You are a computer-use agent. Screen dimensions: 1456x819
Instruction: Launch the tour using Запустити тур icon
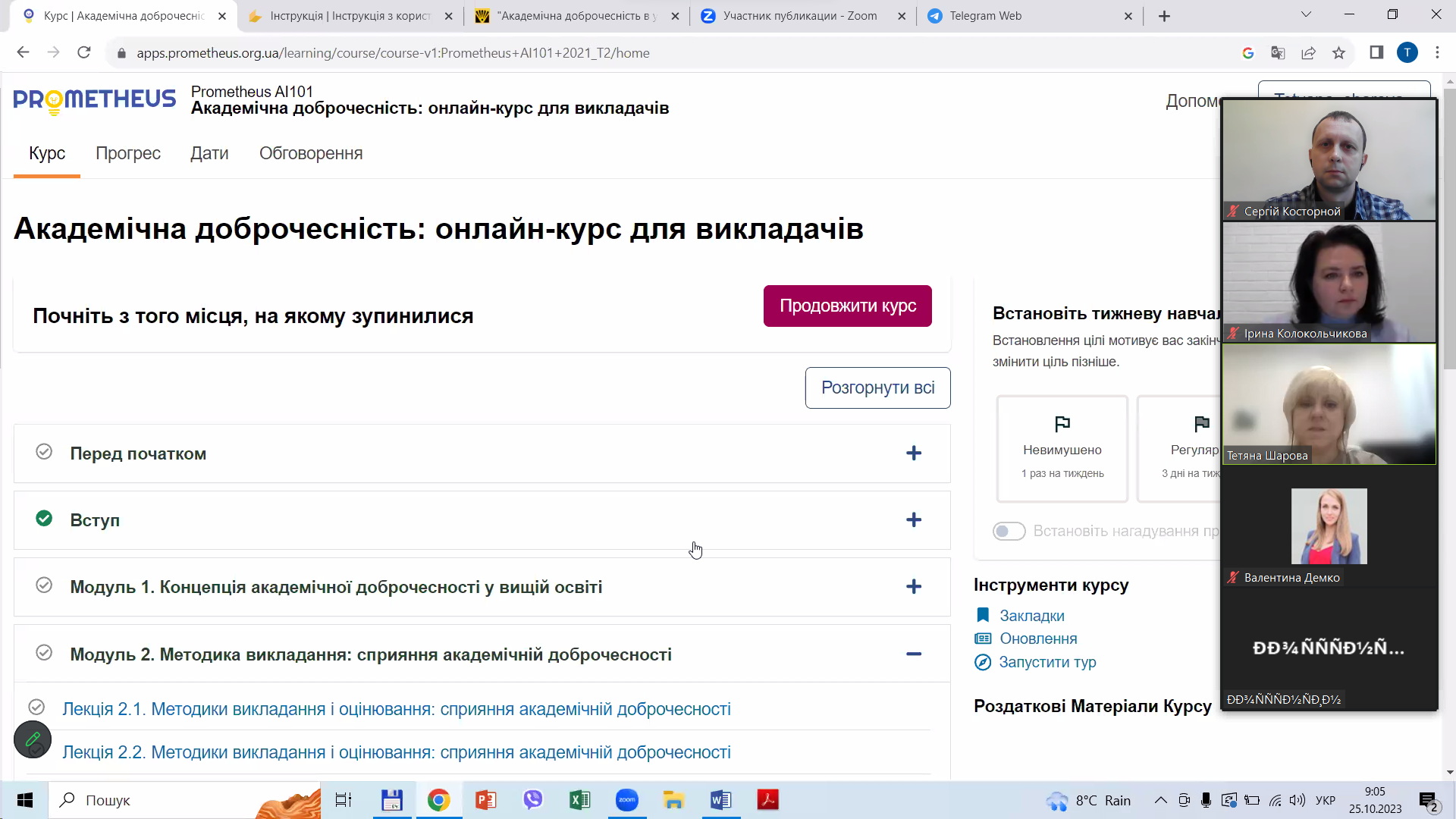[984, 662]
